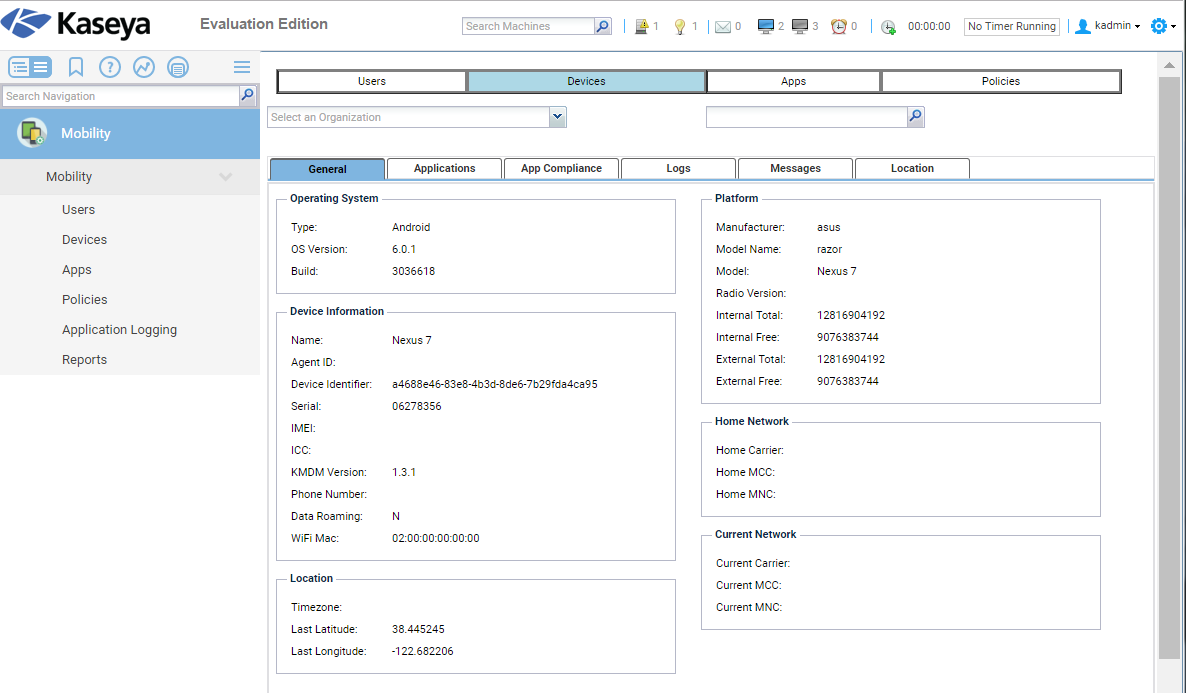Switch navigation to tree view mode
Viewport: 1186px width, 693px height.
[x=20, y=67]
